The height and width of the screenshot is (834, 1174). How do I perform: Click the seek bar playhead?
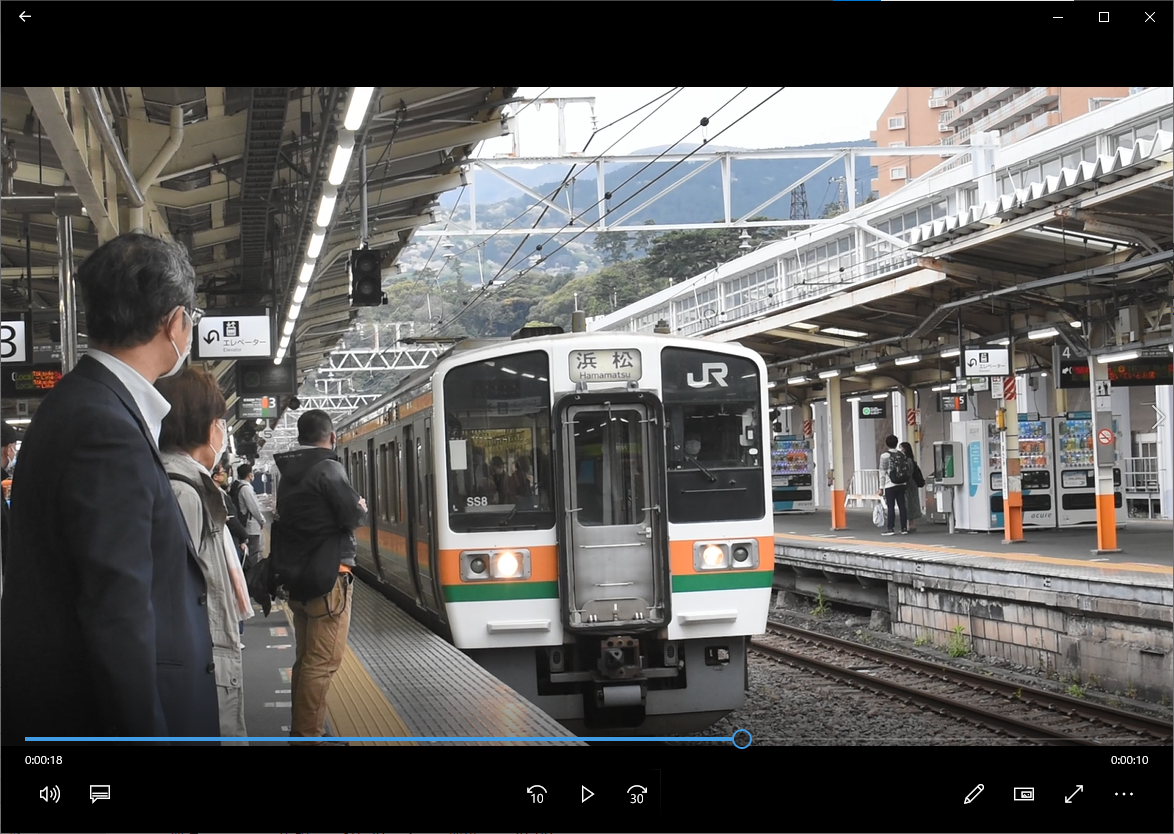[x=742, y=739]
